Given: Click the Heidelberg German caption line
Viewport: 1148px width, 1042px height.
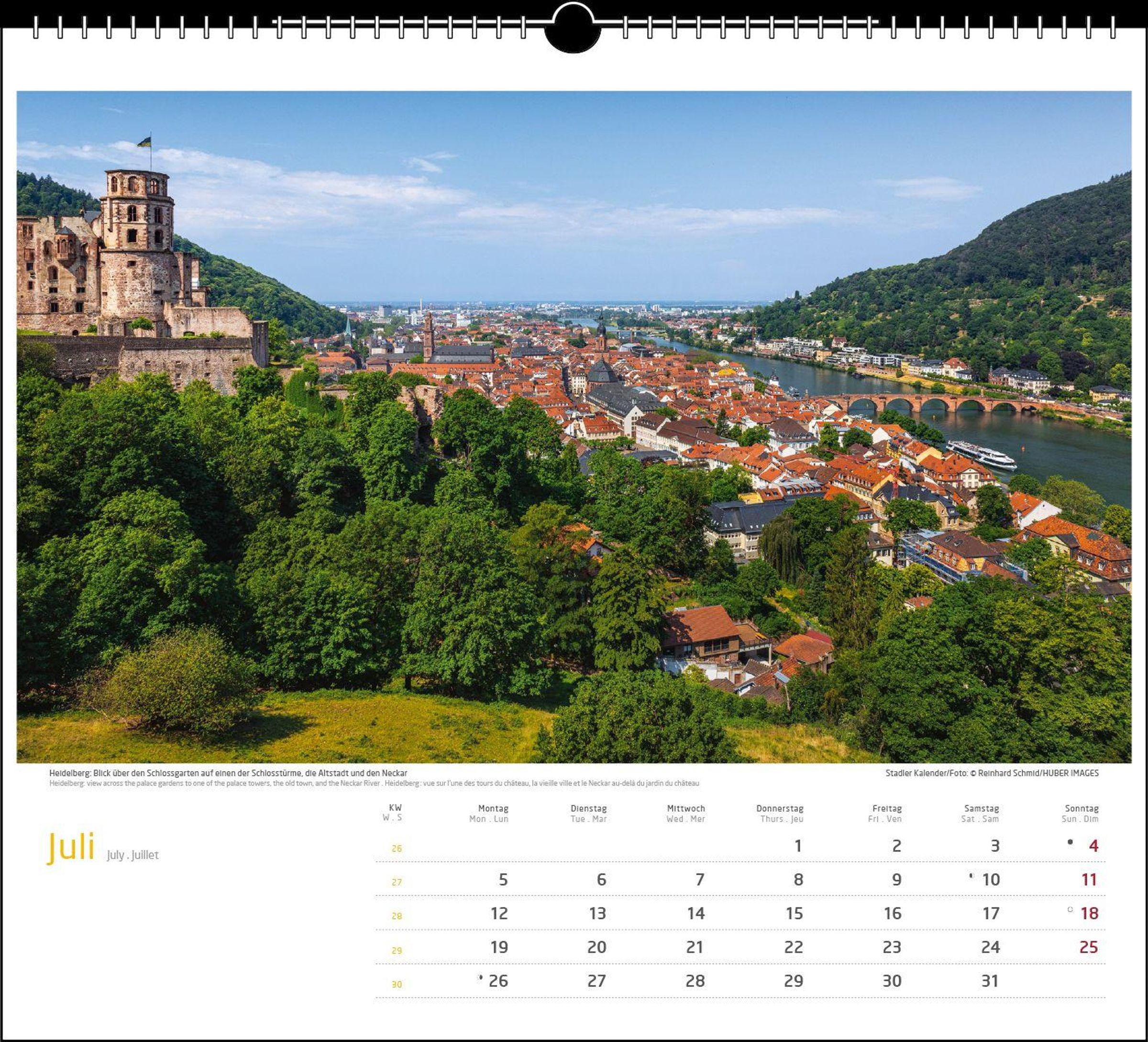Looking at the screenshot, I should click(228, 773).
